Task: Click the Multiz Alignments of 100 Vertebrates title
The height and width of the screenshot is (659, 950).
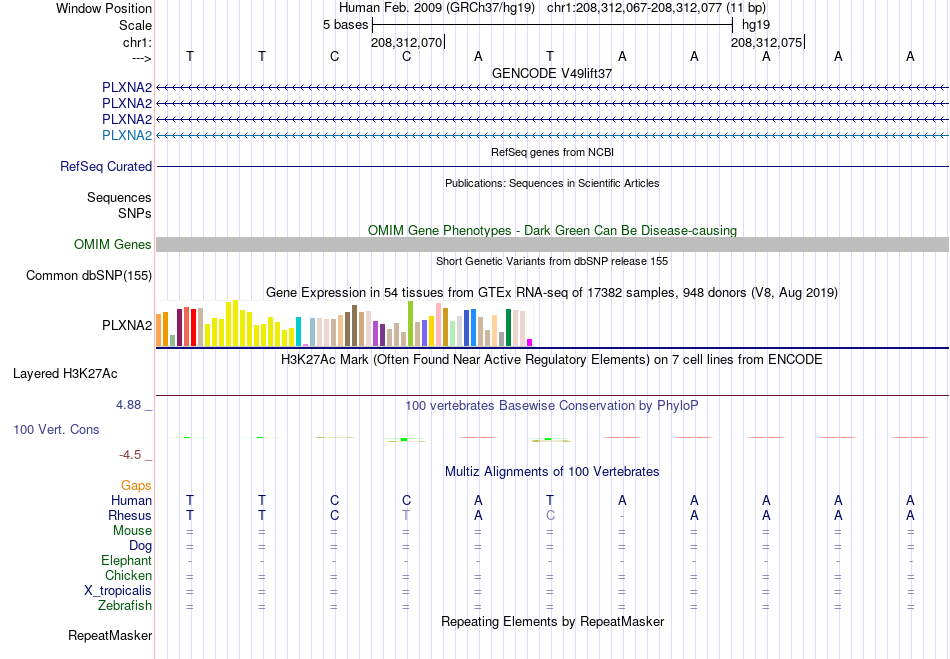Action: click(552, 471)
